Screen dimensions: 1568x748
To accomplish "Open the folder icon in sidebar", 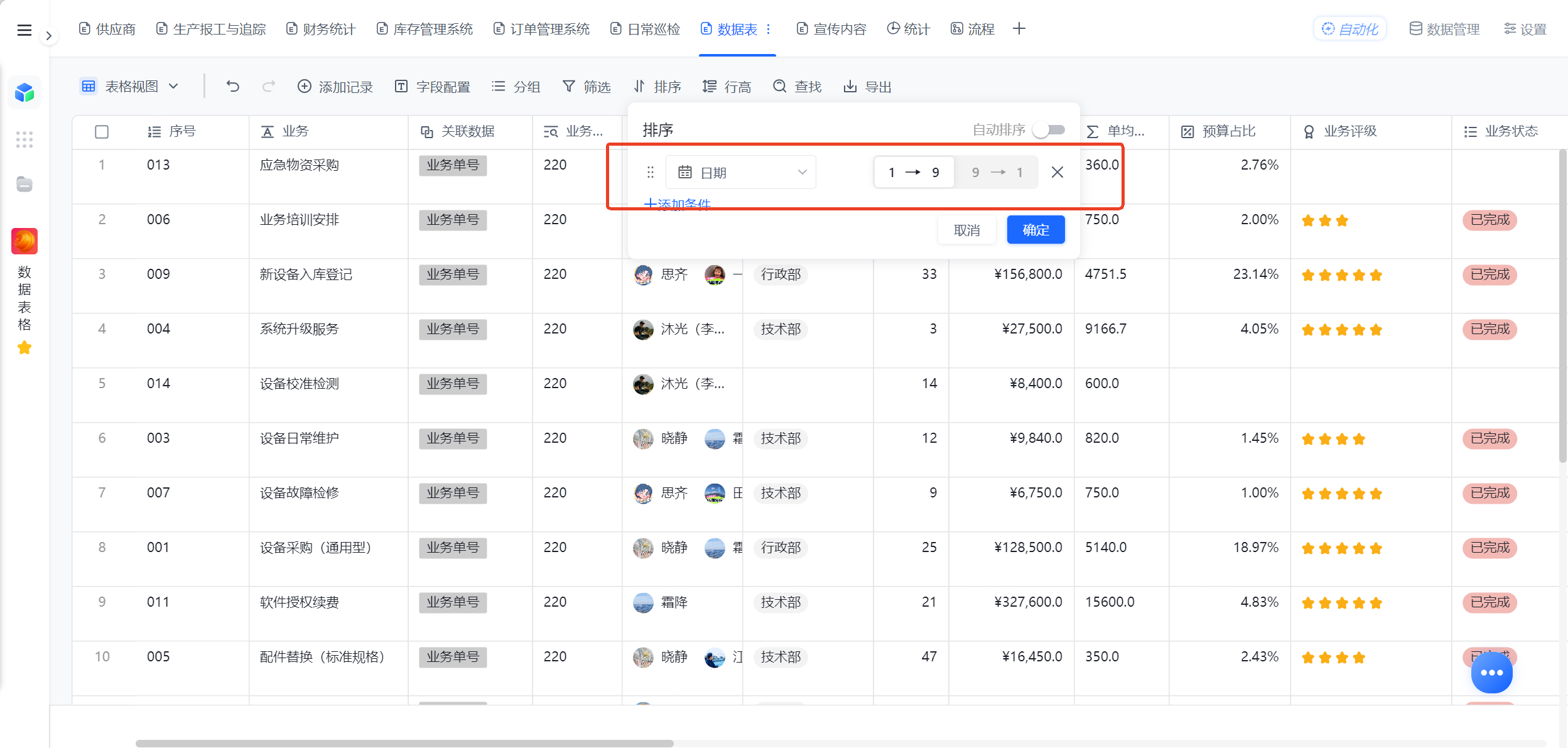I will tap(24, 184).
